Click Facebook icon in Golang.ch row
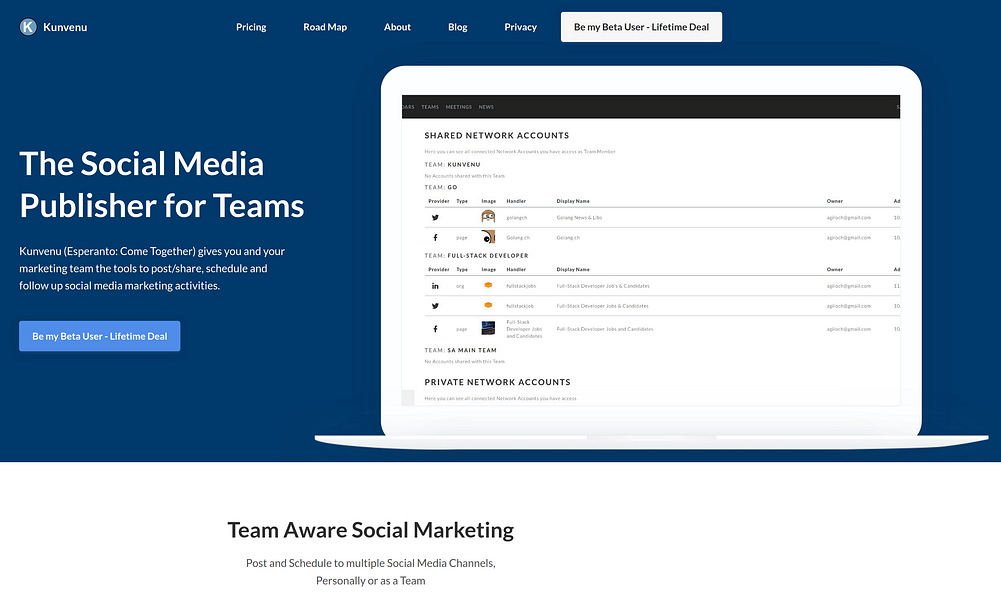1001x600 pixels. coord(435,237)
